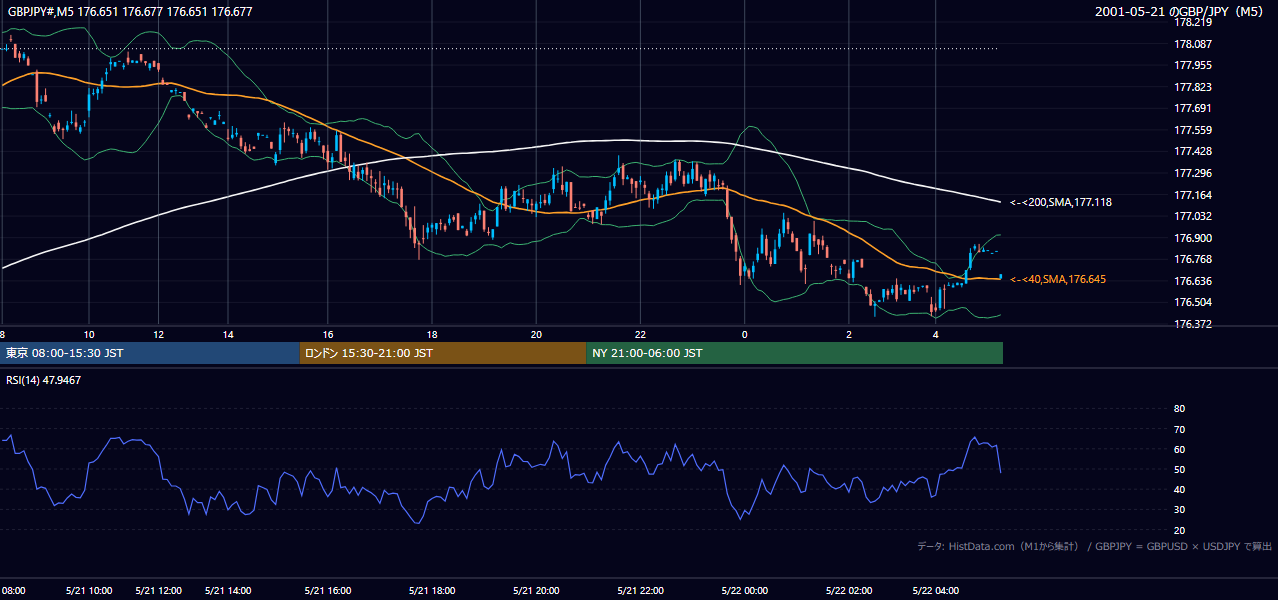
Task: Click hour marker 18 under price chart
Action: pyautogui.click(x=432, y=335)
